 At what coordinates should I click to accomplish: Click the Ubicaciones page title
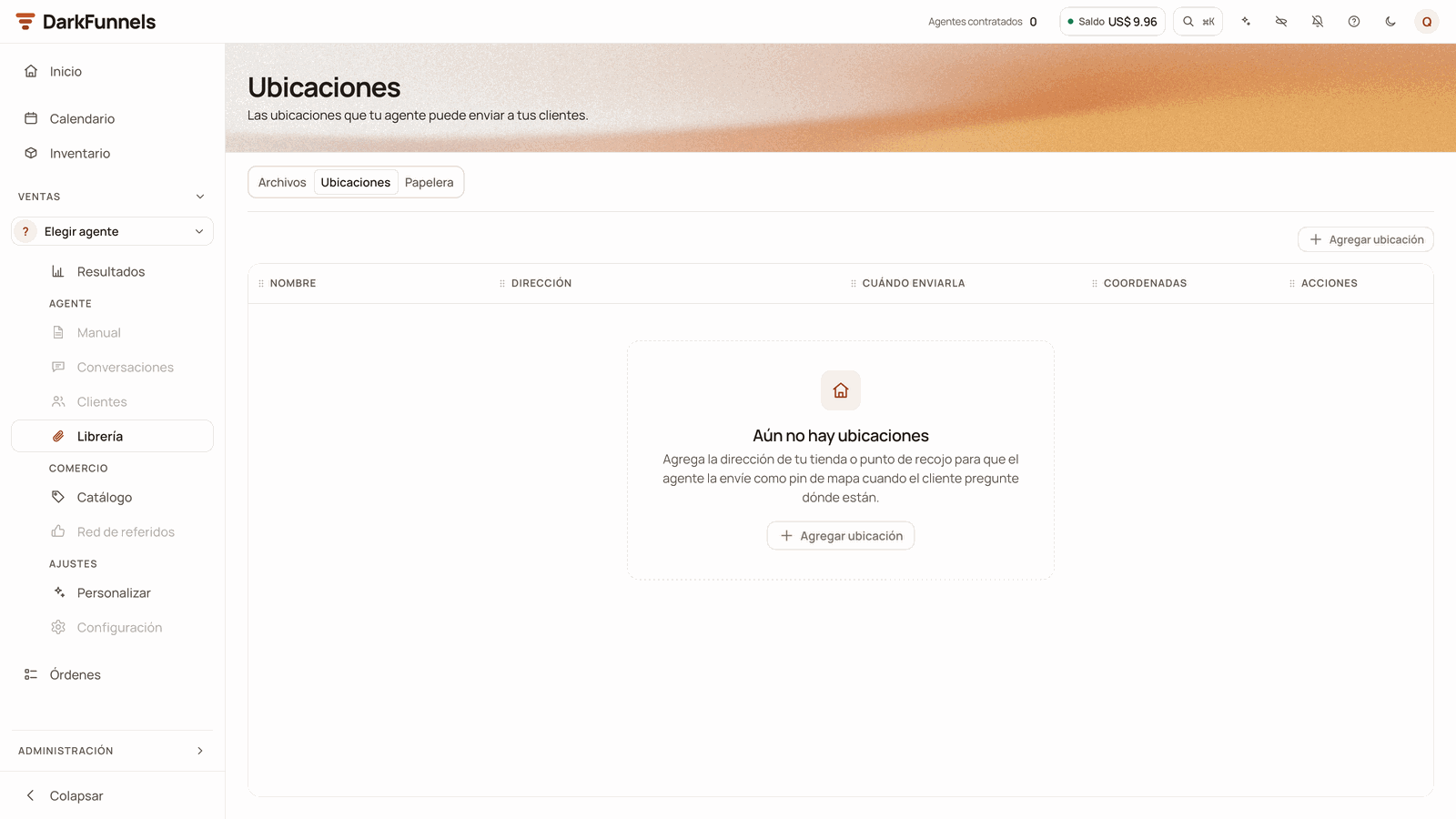324,87
